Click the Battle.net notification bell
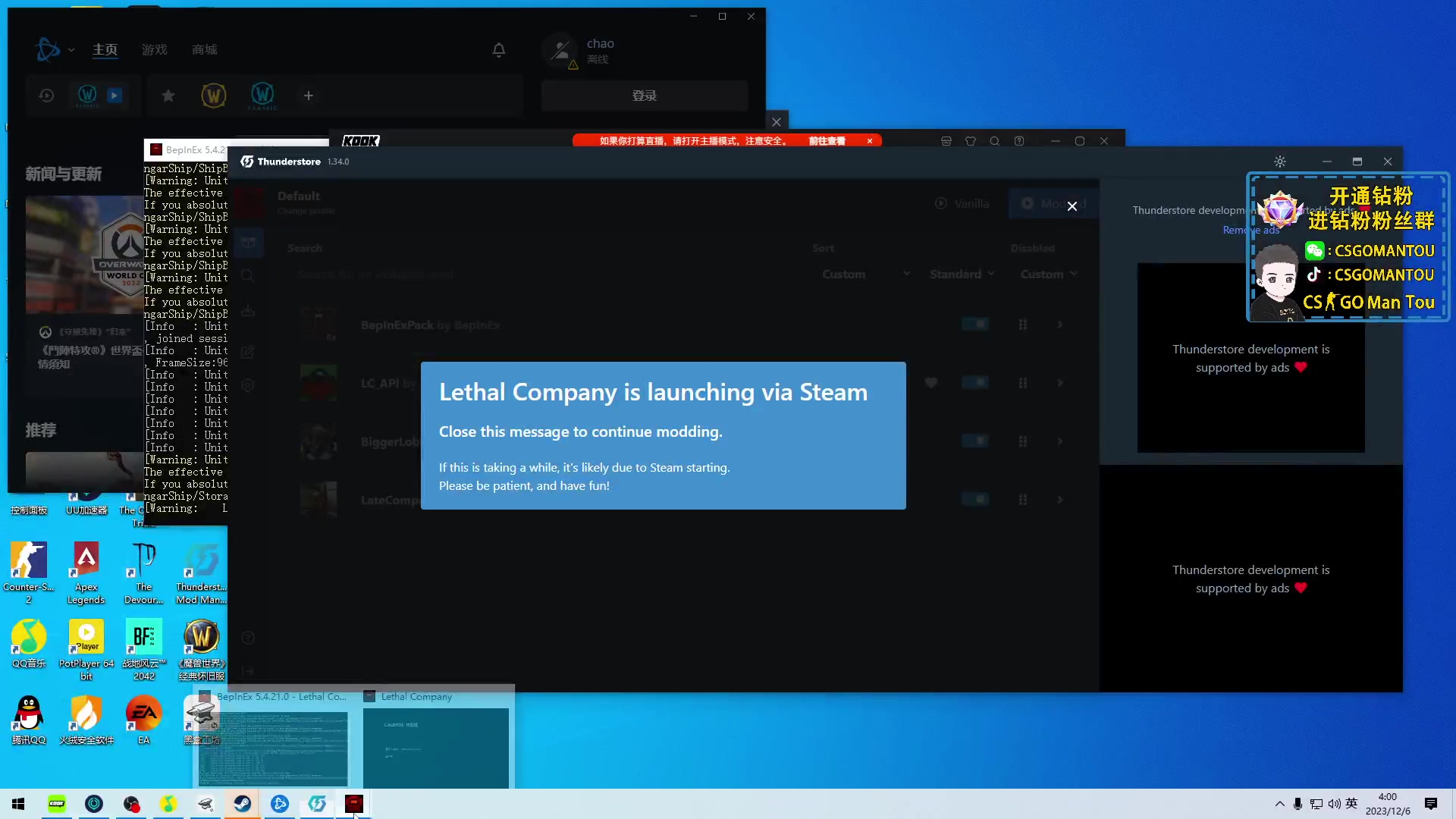Viewport: 1456px width, 819px height. pos(498,50)
